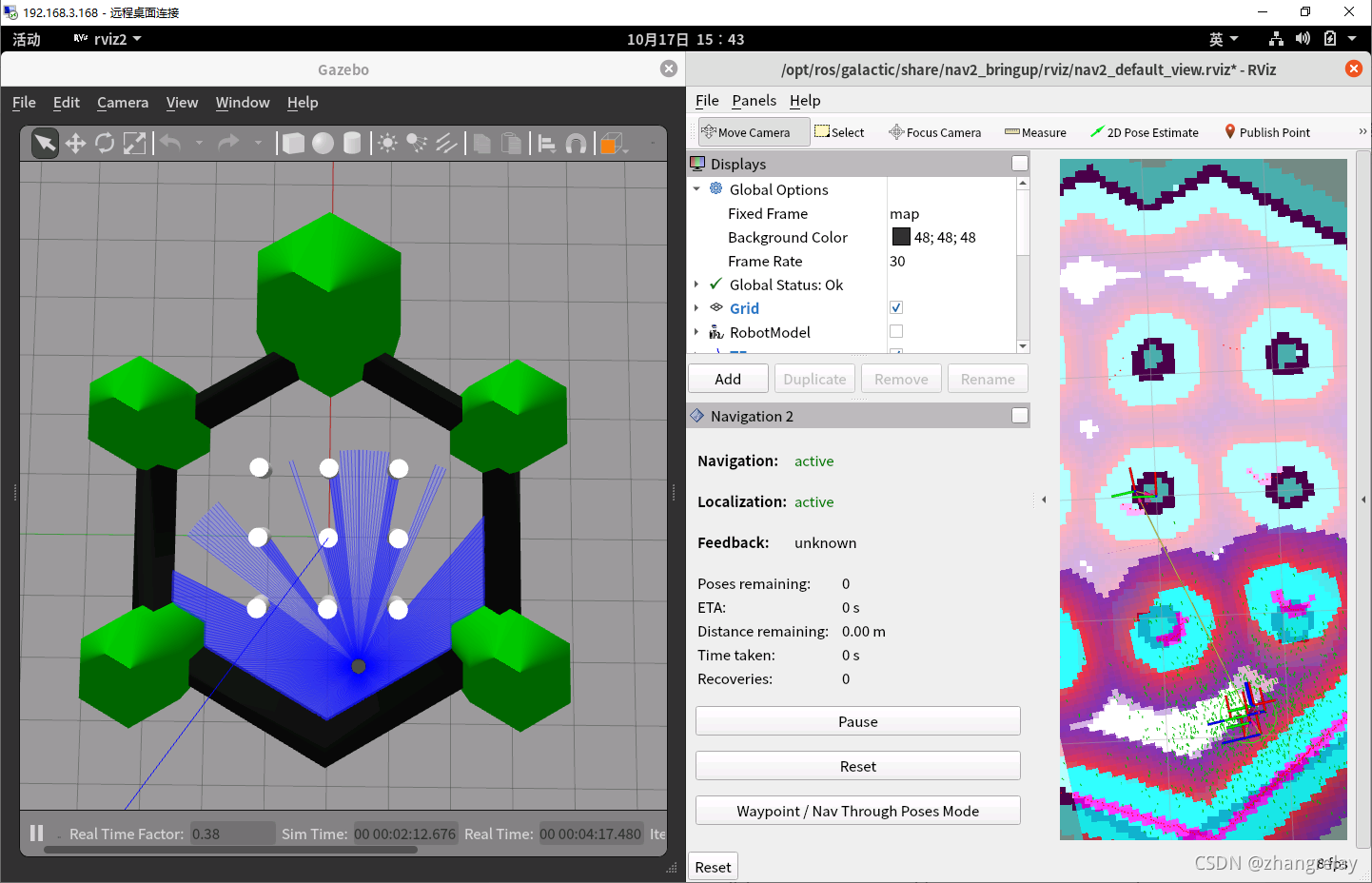Click the Background Color swatch
This screenshot has height=883, width=1372.
(901, 237)
